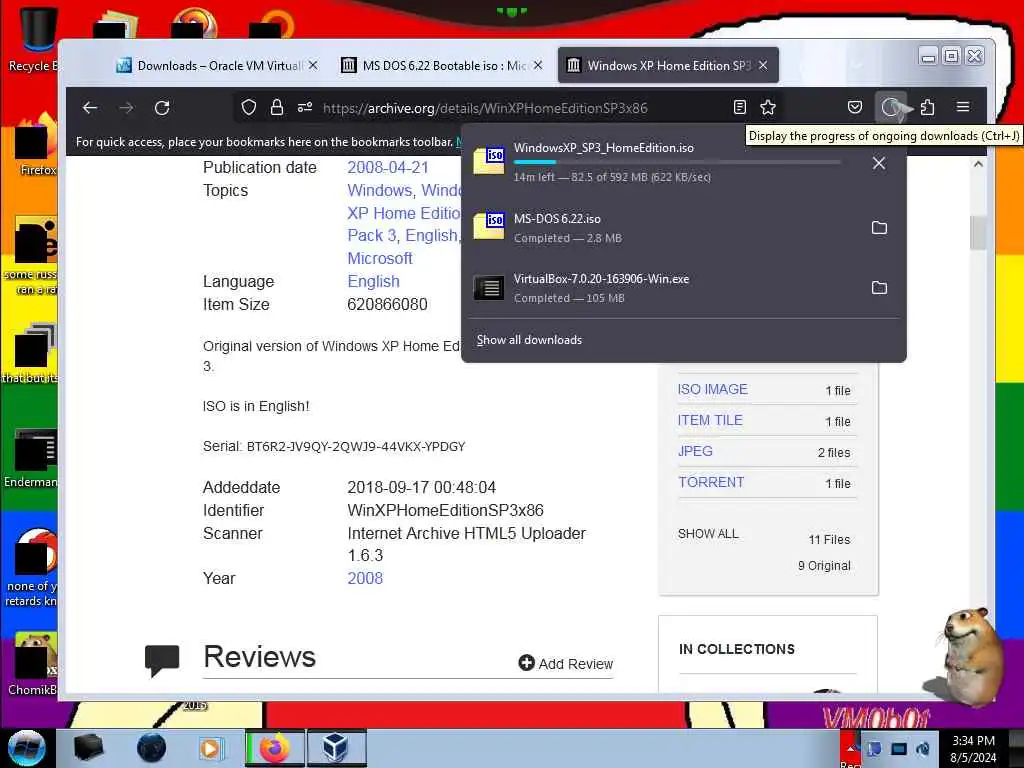The height and width of the screenshot is (768, 1024).
Task: Select the identifier WinXPHomeEditionSP3x86 text
Action: point(445,511)
